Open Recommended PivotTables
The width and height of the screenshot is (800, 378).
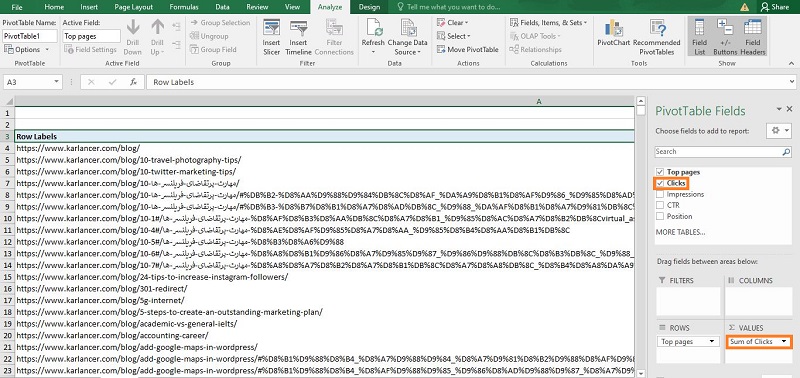[657, 37]
